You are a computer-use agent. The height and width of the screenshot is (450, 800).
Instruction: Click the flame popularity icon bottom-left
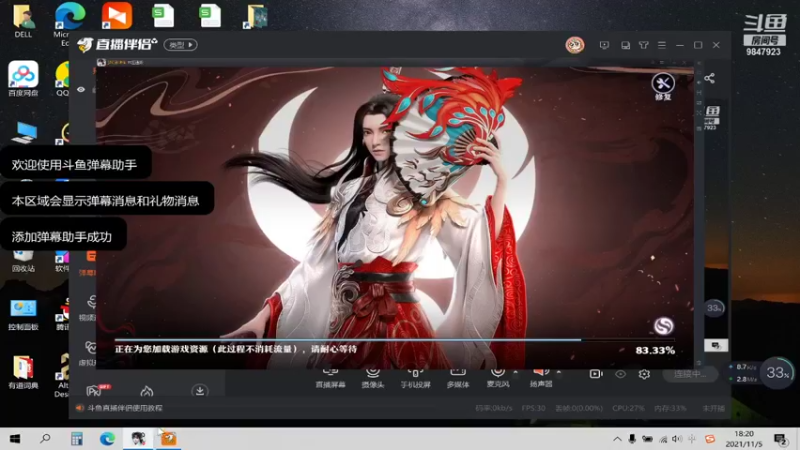coord(146,391)
